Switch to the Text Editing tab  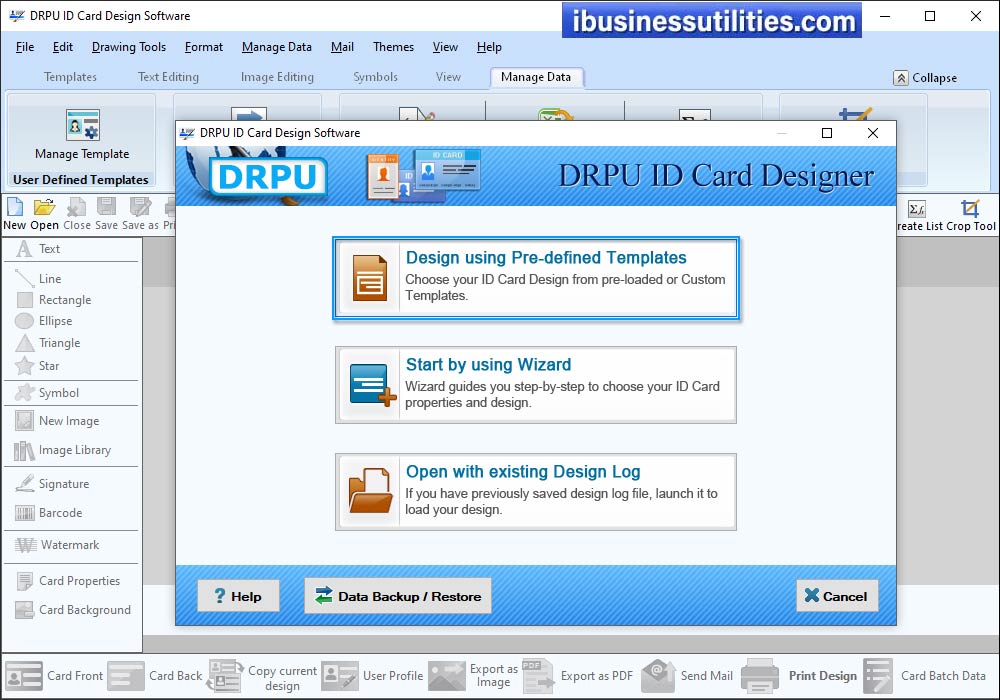[167, 77]
